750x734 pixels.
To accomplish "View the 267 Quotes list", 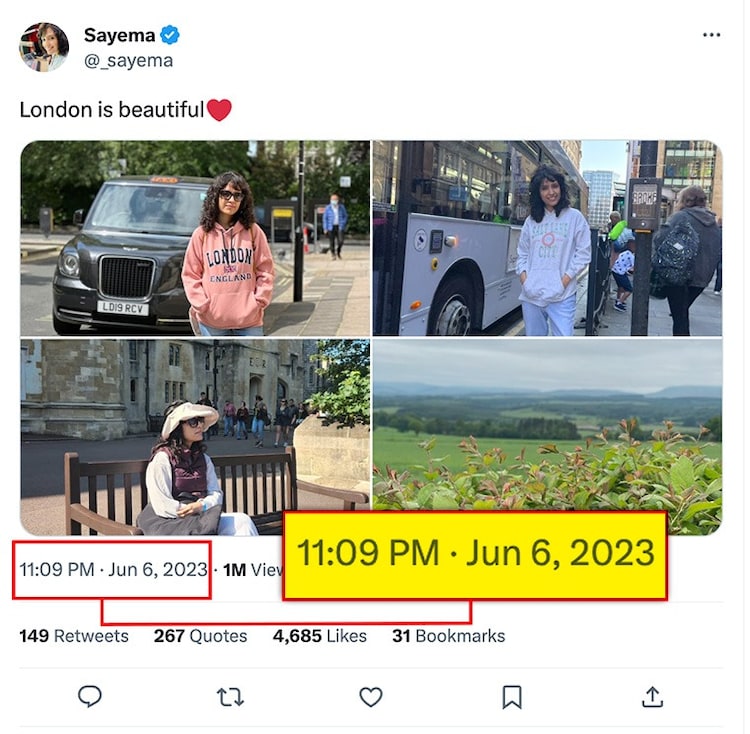I will [x=200, y=636].
